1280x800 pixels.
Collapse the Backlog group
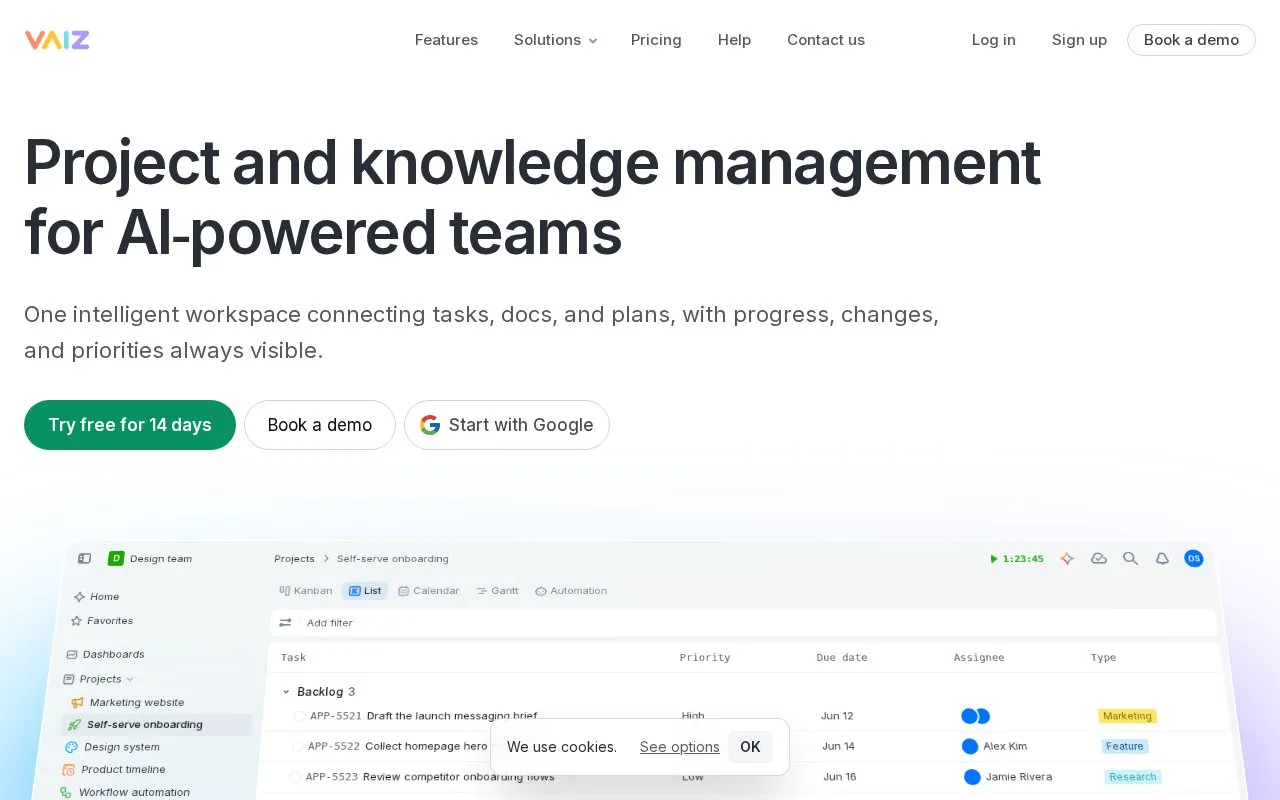point(287,692)
